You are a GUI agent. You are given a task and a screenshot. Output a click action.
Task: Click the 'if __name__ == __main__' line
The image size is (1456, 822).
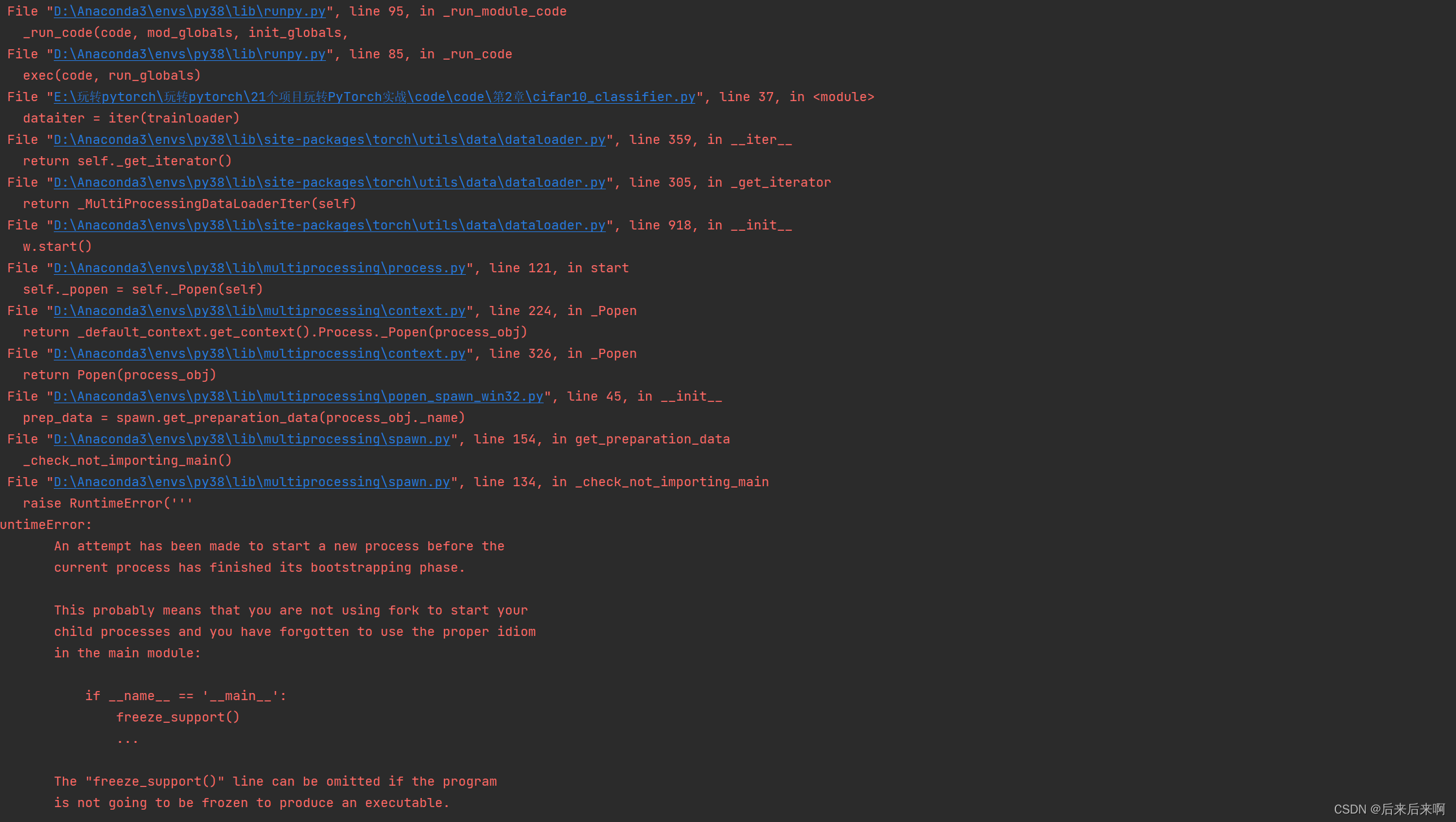(185, 696)
